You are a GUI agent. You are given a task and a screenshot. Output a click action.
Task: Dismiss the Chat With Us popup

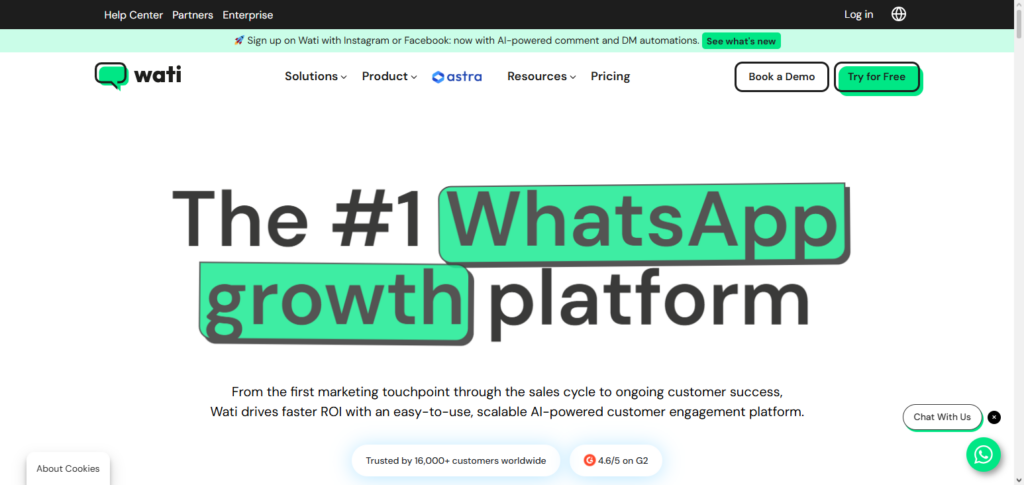[x=994, y=417]
